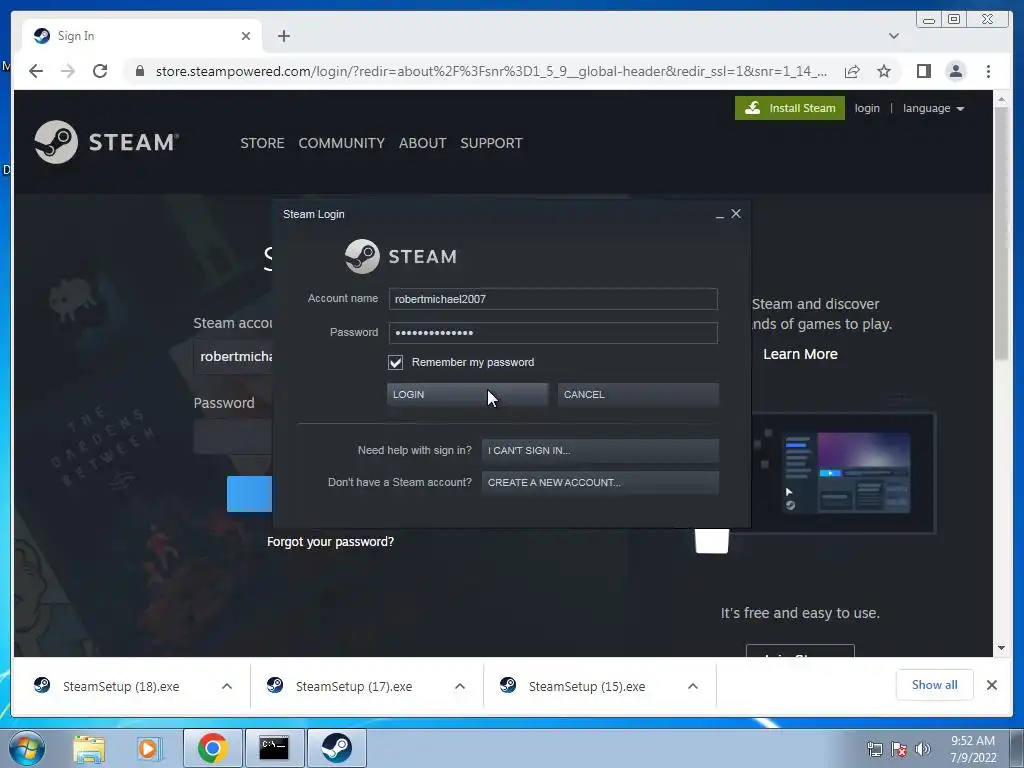Click the green Install Steam button
Image resolution: width=1024 pixels, height=768 pixels.
click(x=790, y=108)
